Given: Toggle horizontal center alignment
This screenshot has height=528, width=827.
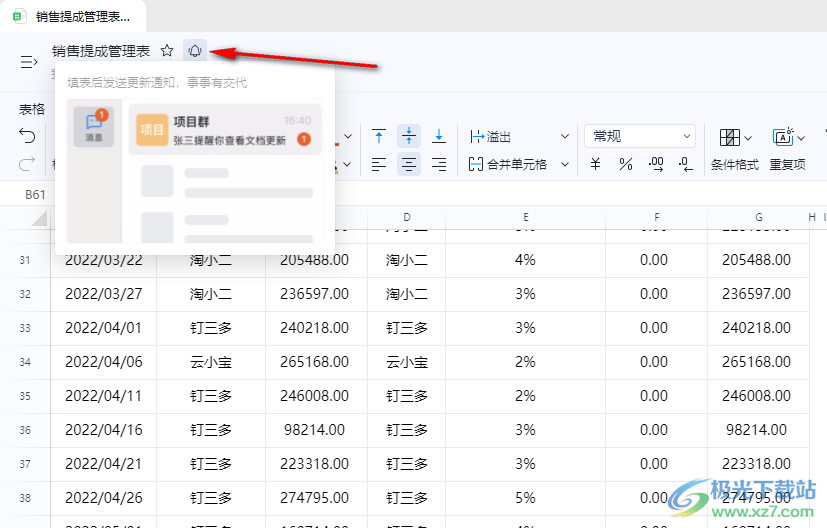Looking at the screenshot, I should [x=409, y=164].
